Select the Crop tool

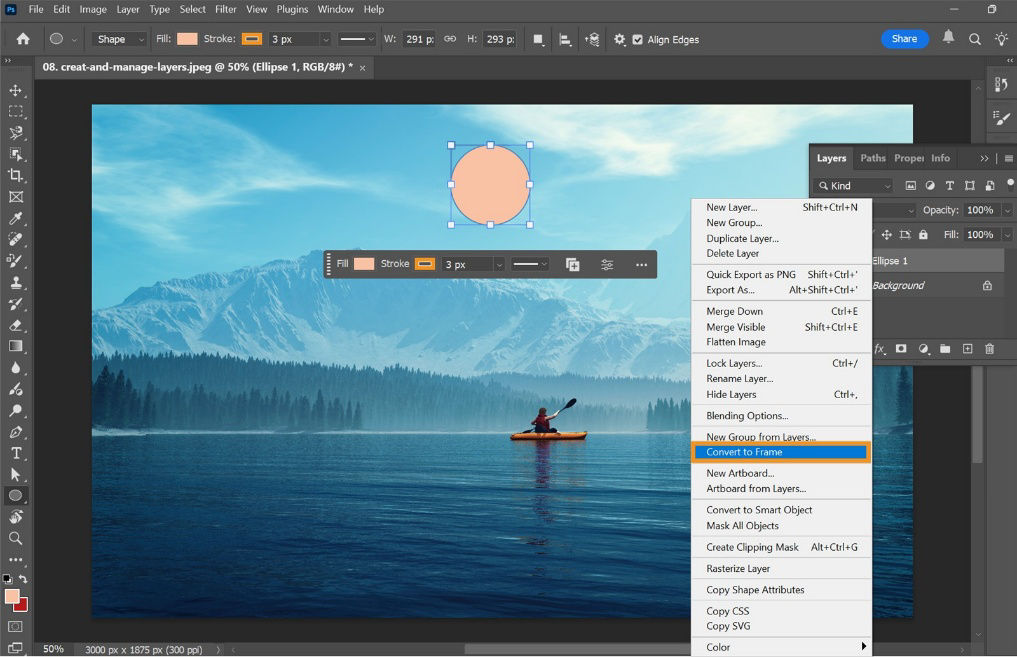tap(15, 175)
